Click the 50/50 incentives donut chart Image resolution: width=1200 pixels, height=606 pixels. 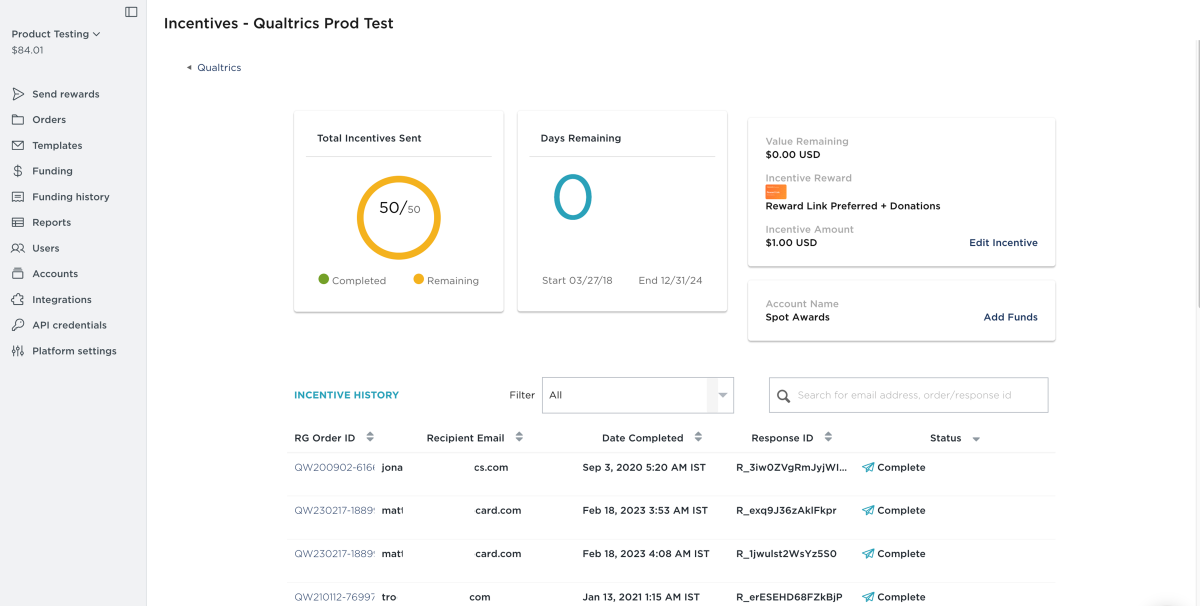pyautogui.click(x=399, y=217)
